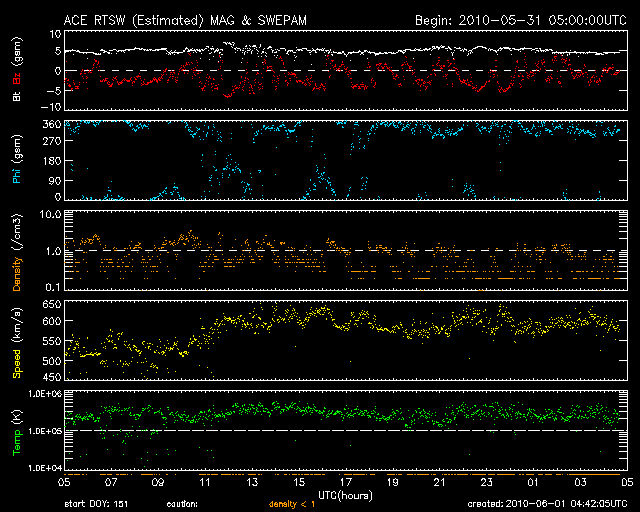
Task: Click the Temp (K) axis label
Action: [x=16, y=430]
